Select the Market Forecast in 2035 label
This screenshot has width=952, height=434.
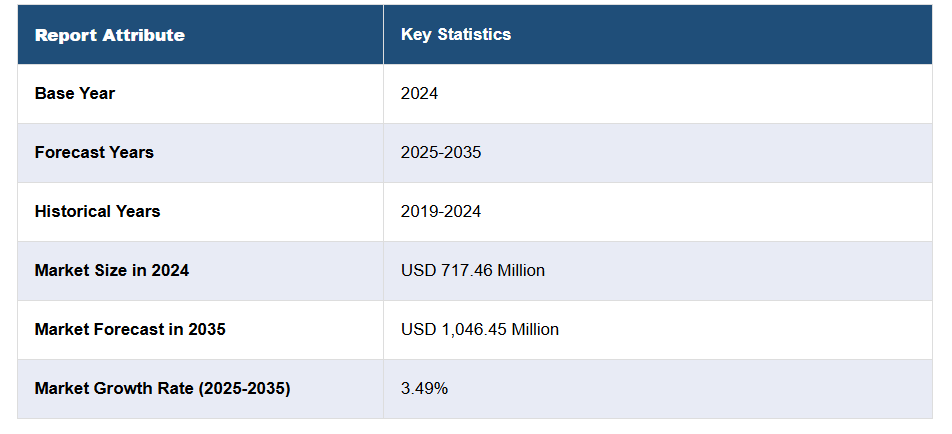tap(130, 329)
